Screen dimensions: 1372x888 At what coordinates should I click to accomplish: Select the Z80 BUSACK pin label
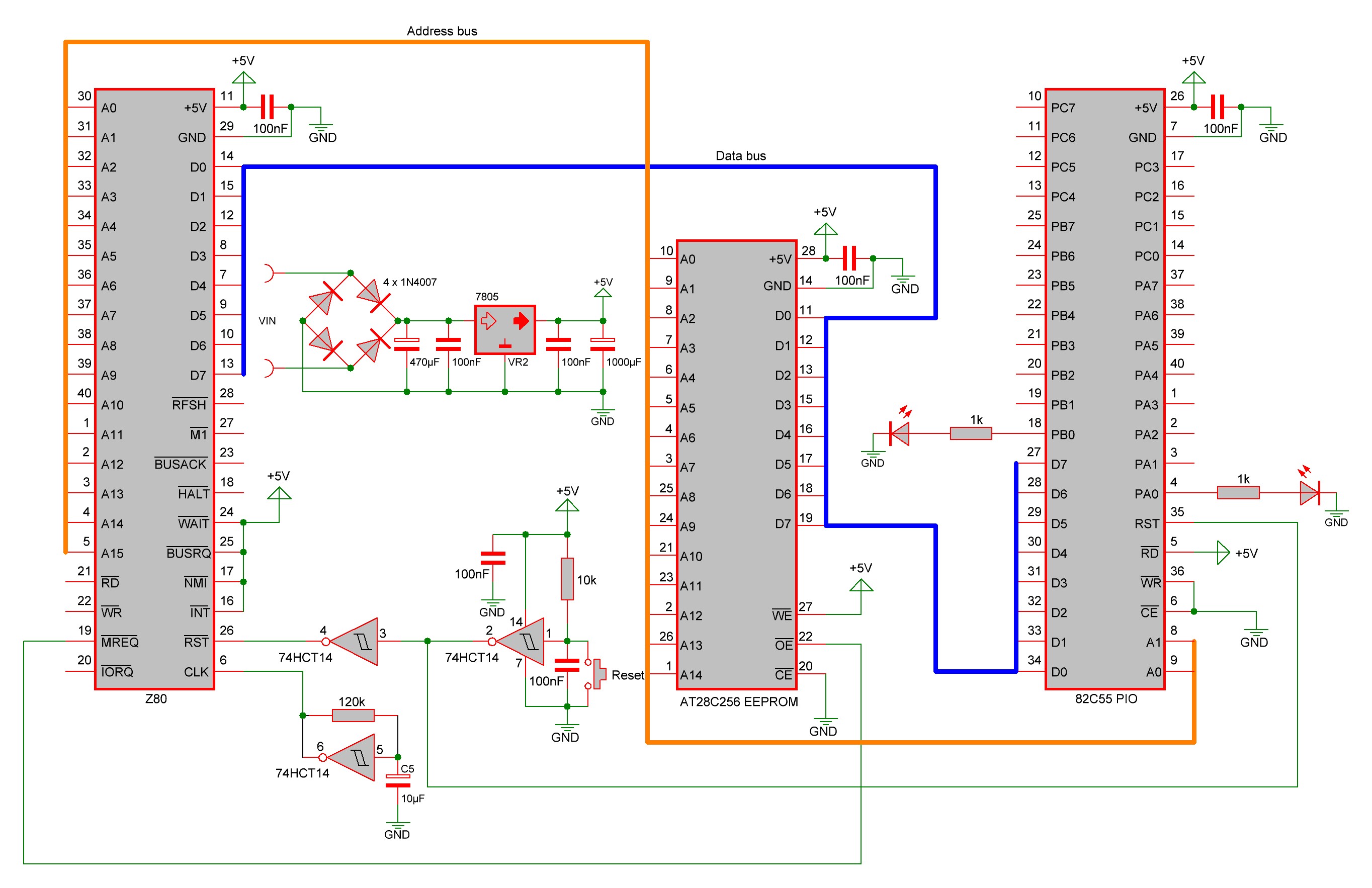(181, 463)
